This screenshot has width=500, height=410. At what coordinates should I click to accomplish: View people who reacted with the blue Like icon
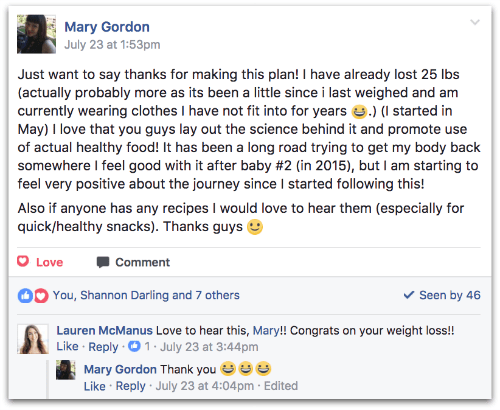[25, 295]
